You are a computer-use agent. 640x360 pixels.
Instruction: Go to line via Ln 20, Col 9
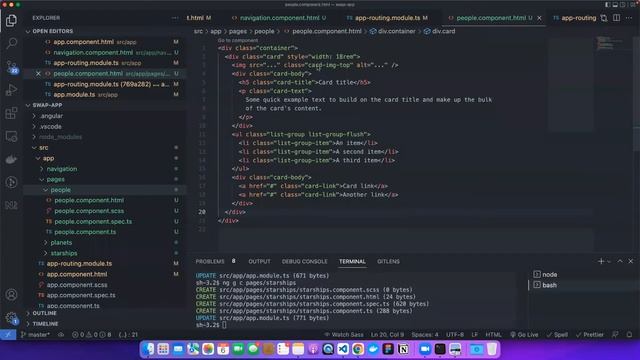coord(387,335)
